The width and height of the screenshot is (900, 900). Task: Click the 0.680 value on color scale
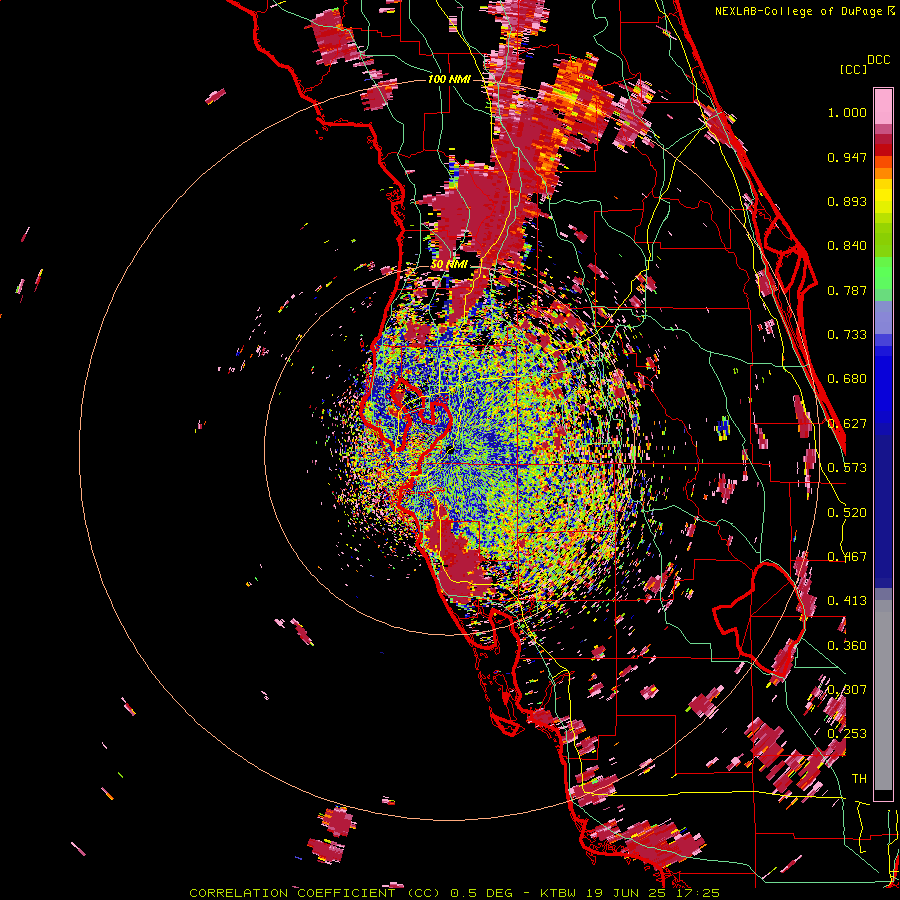tap(847, 379)
